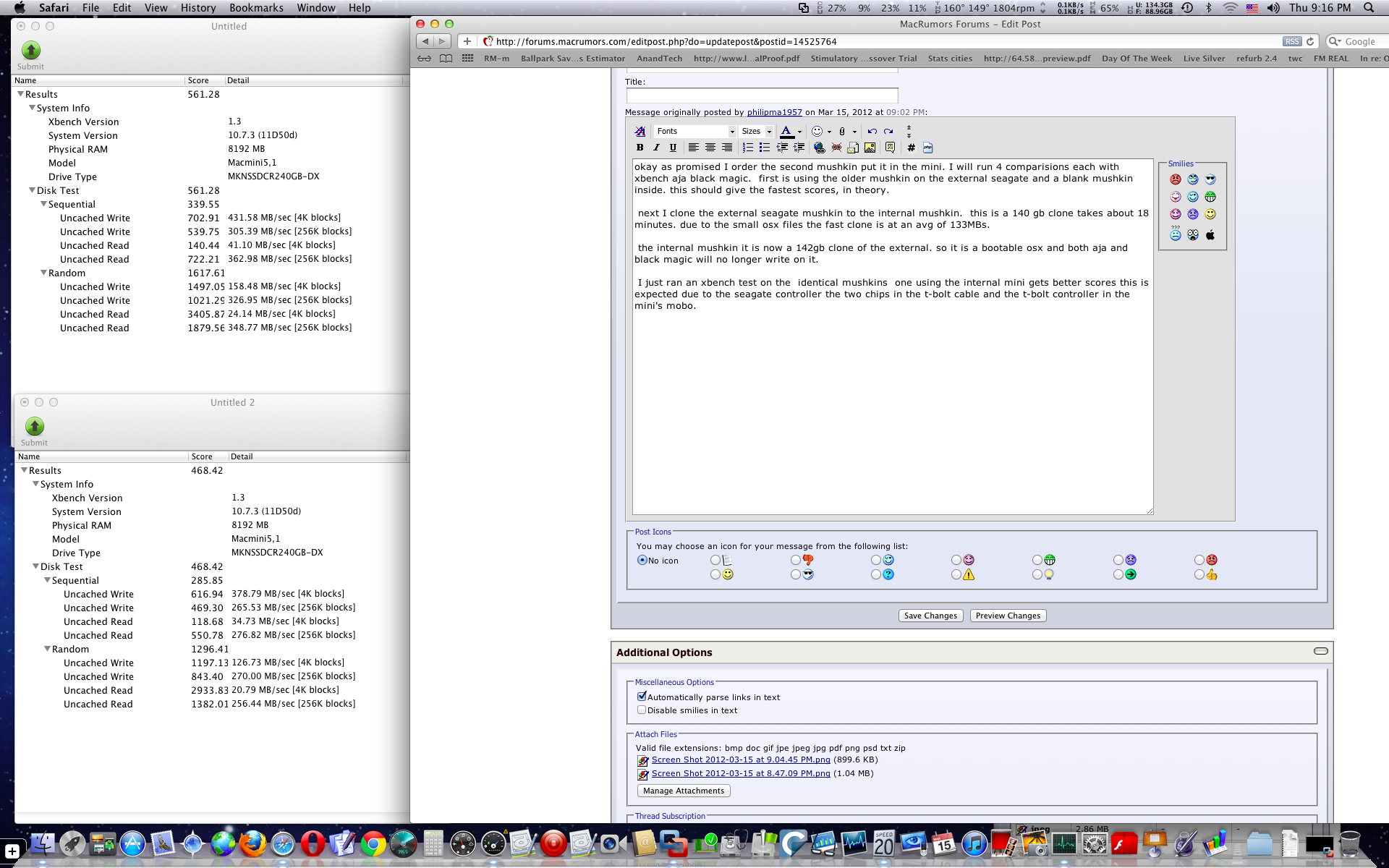Select the No icon radio button

pos(642,560)
